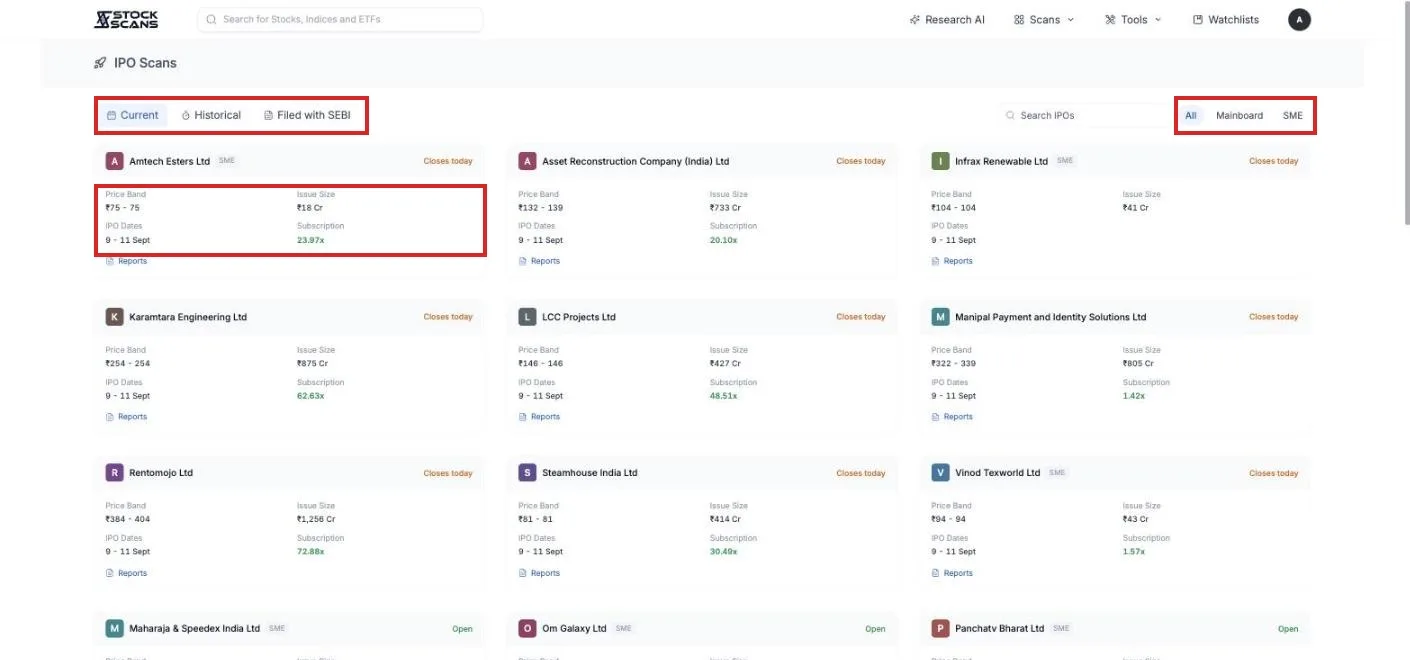The width and height of the screenshot is (1410, 660).
Task: Click the 72.88x subscription value
Action: pyautogui.click(x=310, y=552)
